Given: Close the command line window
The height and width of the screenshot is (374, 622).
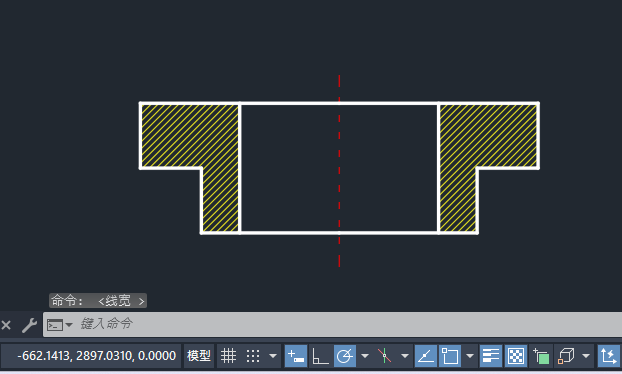Looking at the screenshot, I should pyautogui.click(x=6, y=325).
